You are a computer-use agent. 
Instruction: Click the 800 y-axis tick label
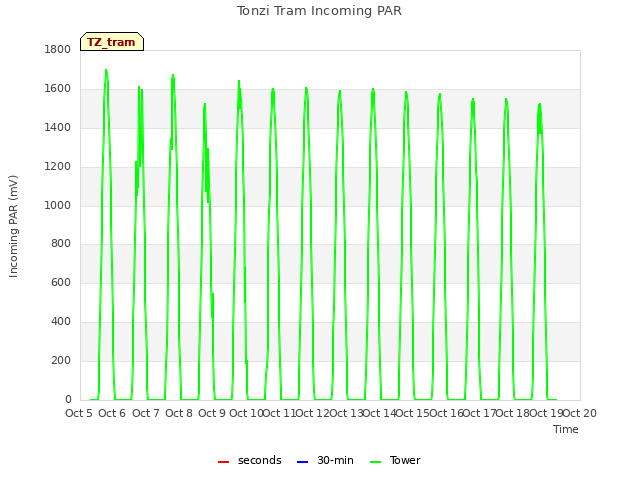click(x=61, y=244)
